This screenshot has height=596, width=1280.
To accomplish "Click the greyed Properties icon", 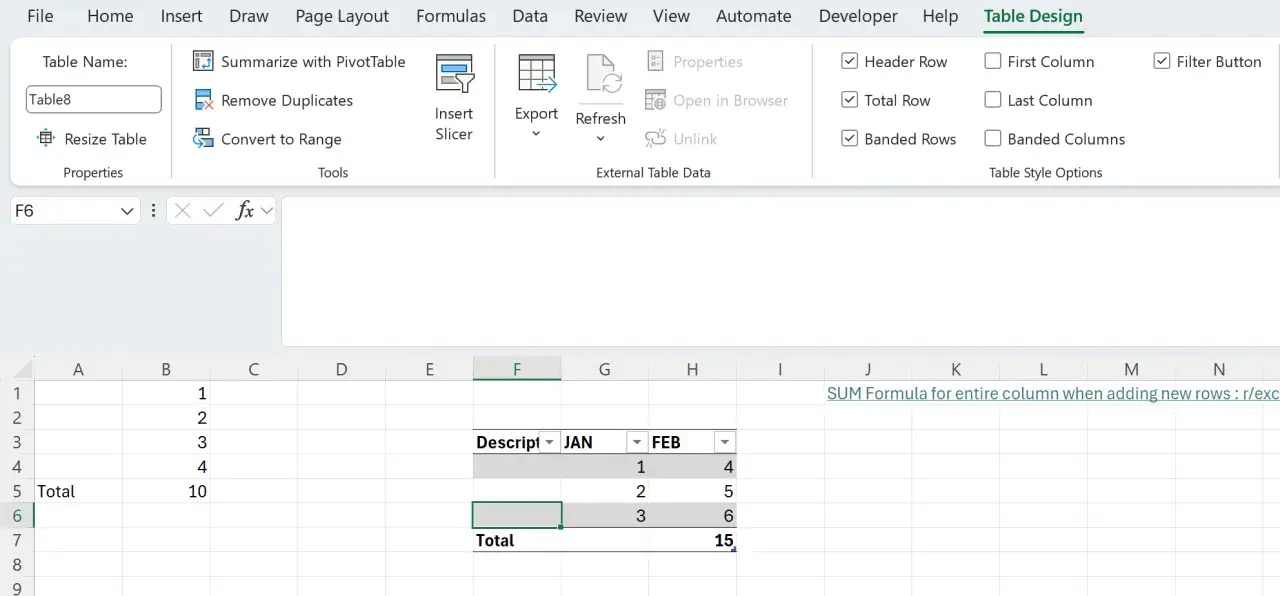I will pos(655,61).
